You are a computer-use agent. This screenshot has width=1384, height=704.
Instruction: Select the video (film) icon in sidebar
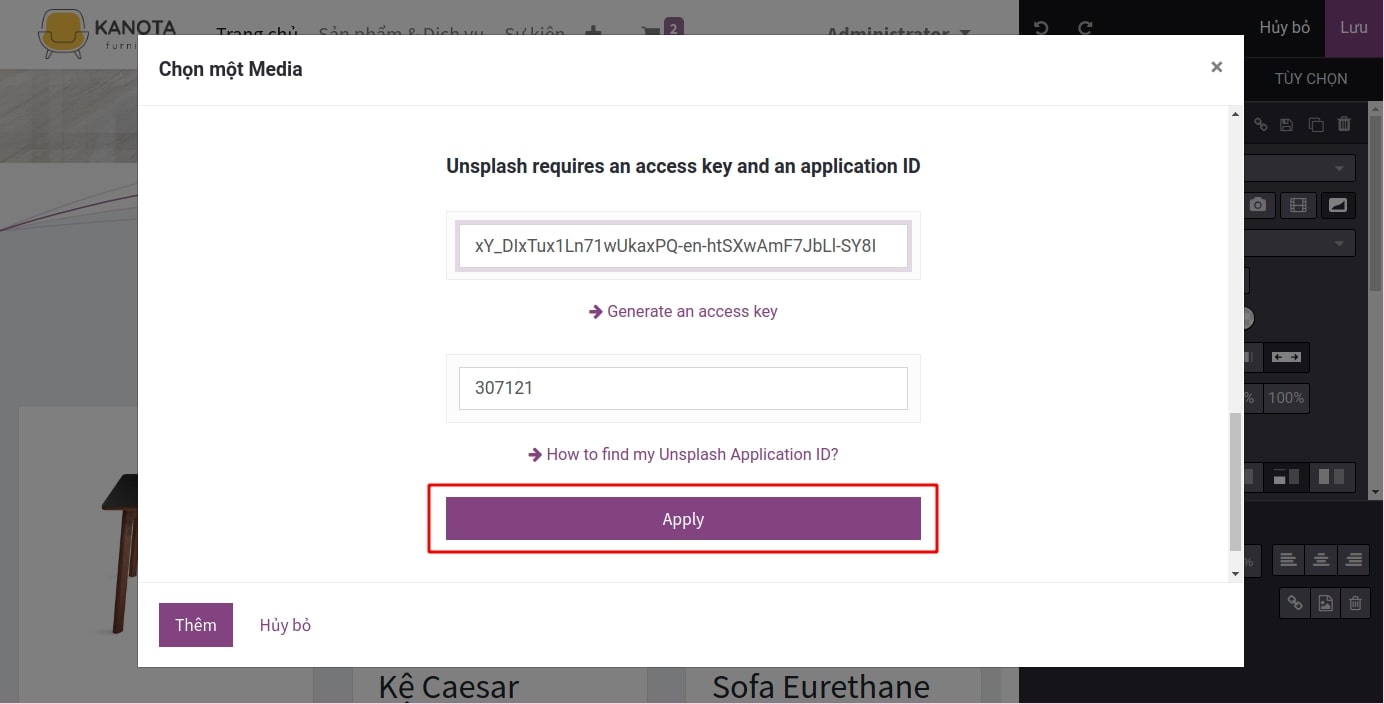click(1297, 205)
